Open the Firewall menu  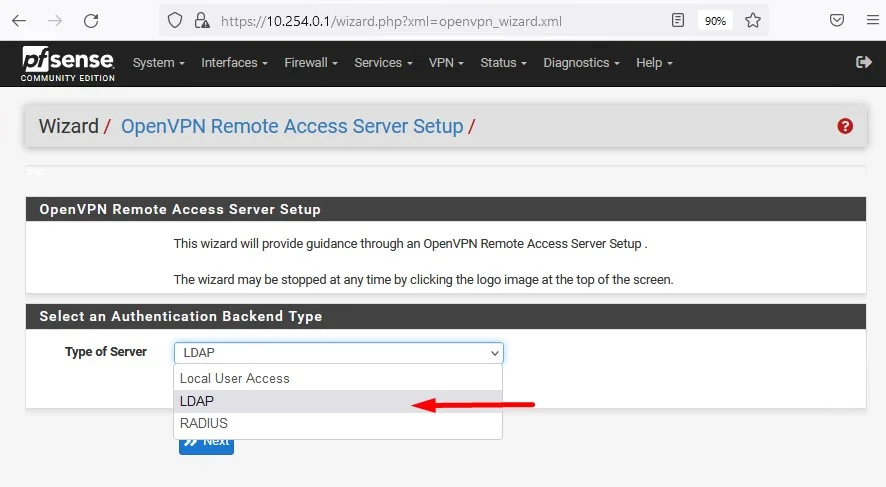pos(311,63)
